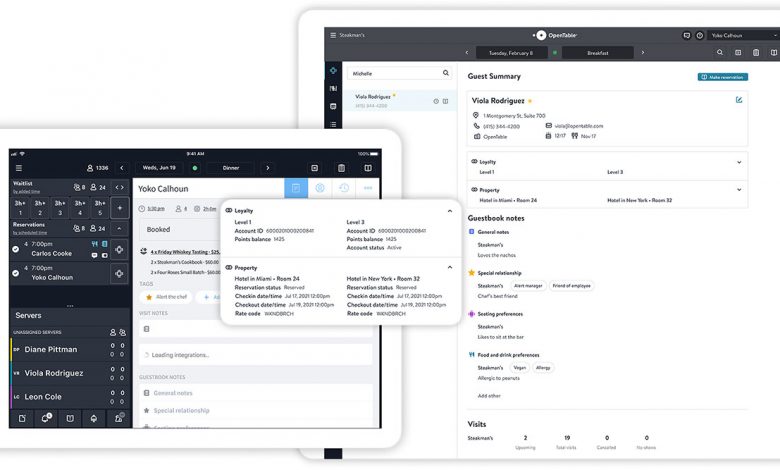
Task: Click the Make reservation button
Action: coord(723,77)
